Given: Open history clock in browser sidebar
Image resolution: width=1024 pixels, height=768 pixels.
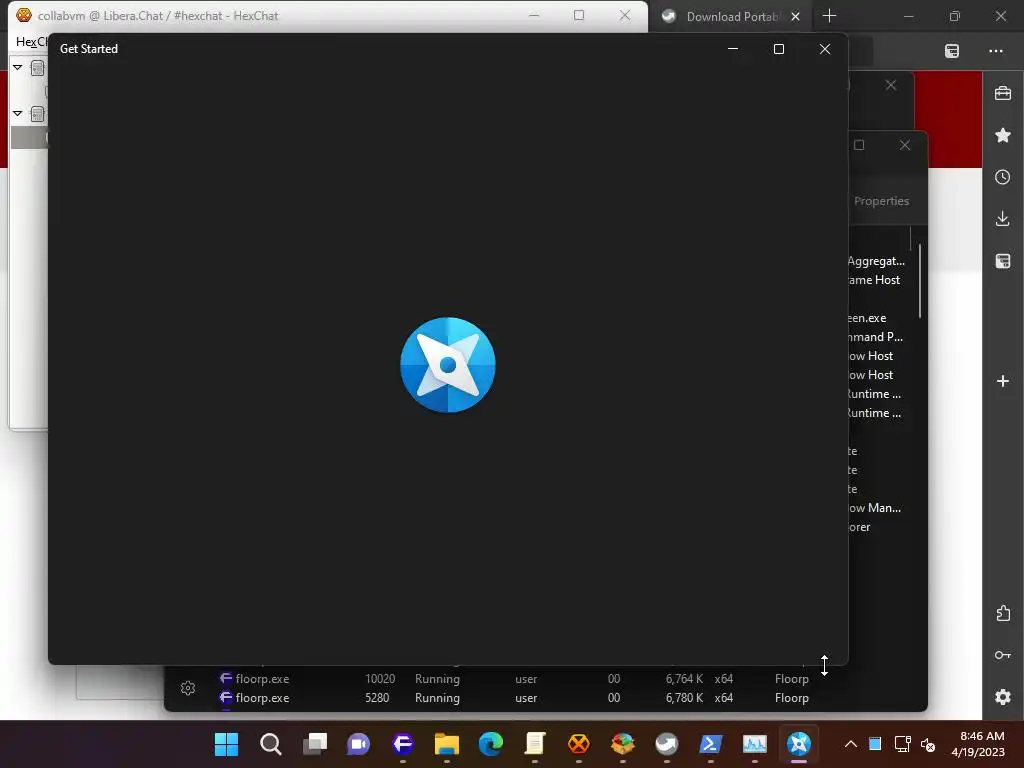Looking at the screenshot, I should [1002, 177].
